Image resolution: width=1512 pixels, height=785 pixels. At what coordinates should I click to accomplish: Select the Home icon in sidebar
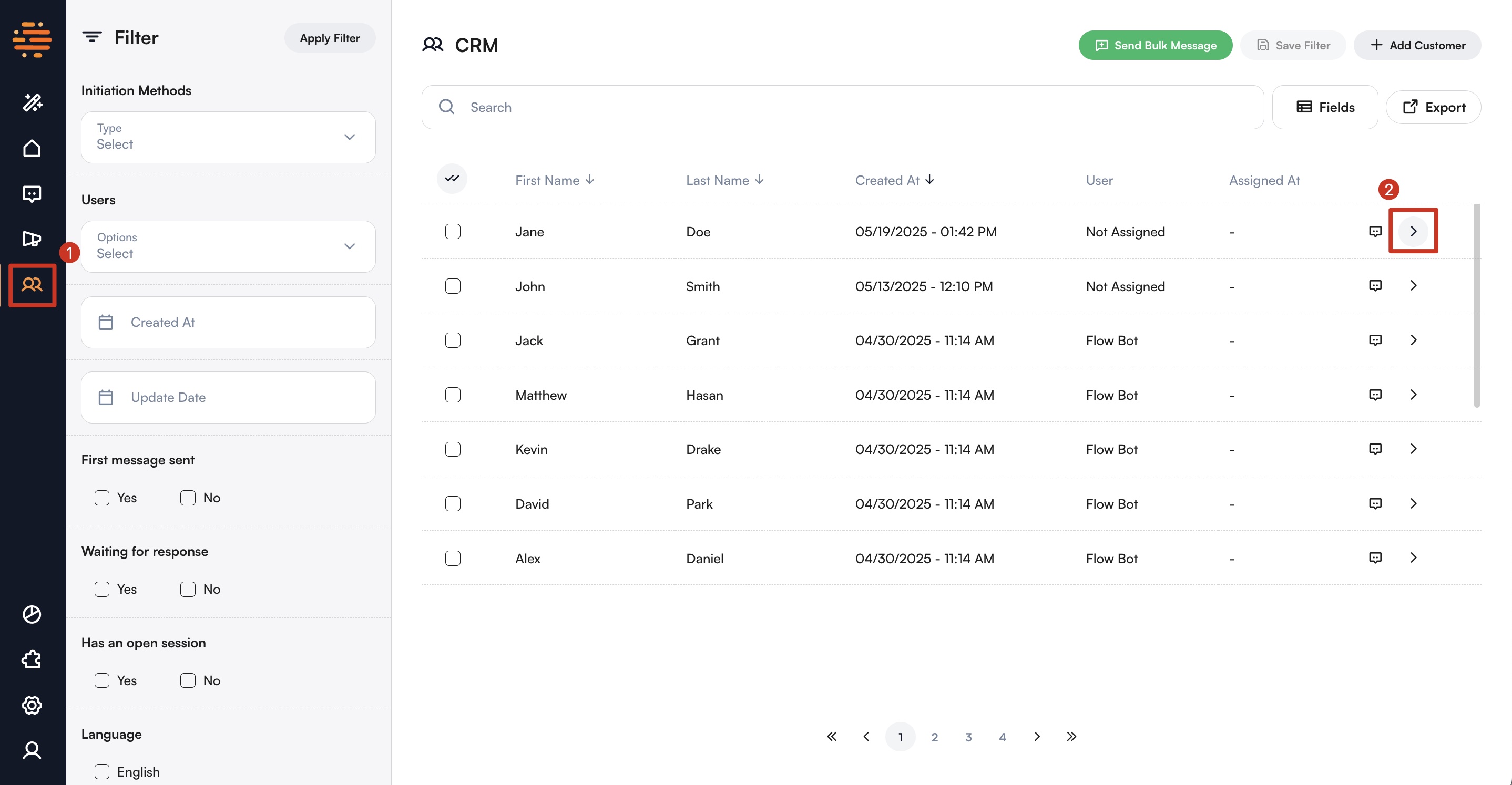tap(32, 148)
